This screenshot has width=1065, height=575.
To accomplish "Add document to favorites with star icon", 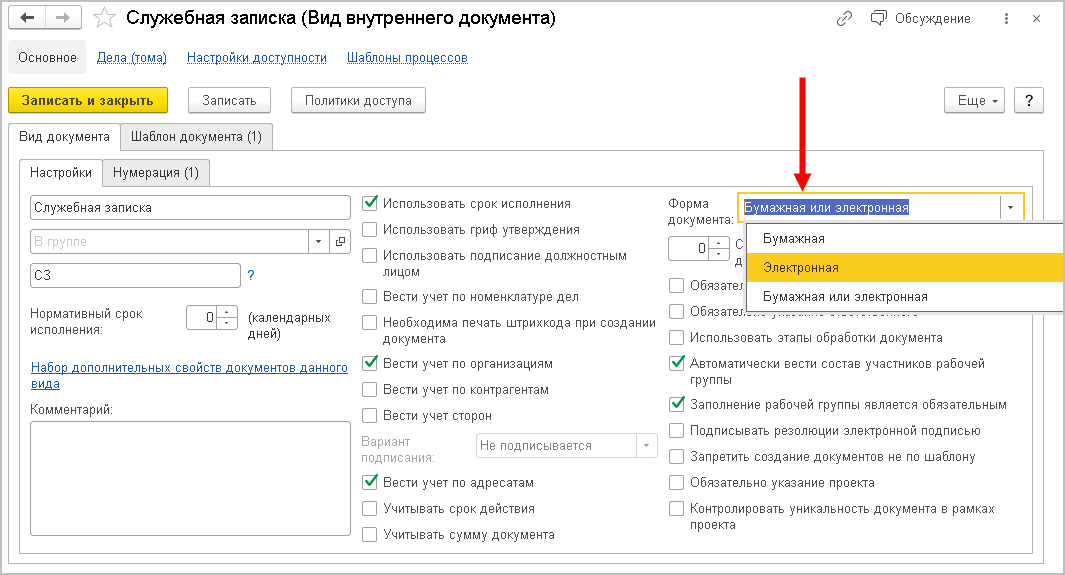I will [x=103, y=19].
